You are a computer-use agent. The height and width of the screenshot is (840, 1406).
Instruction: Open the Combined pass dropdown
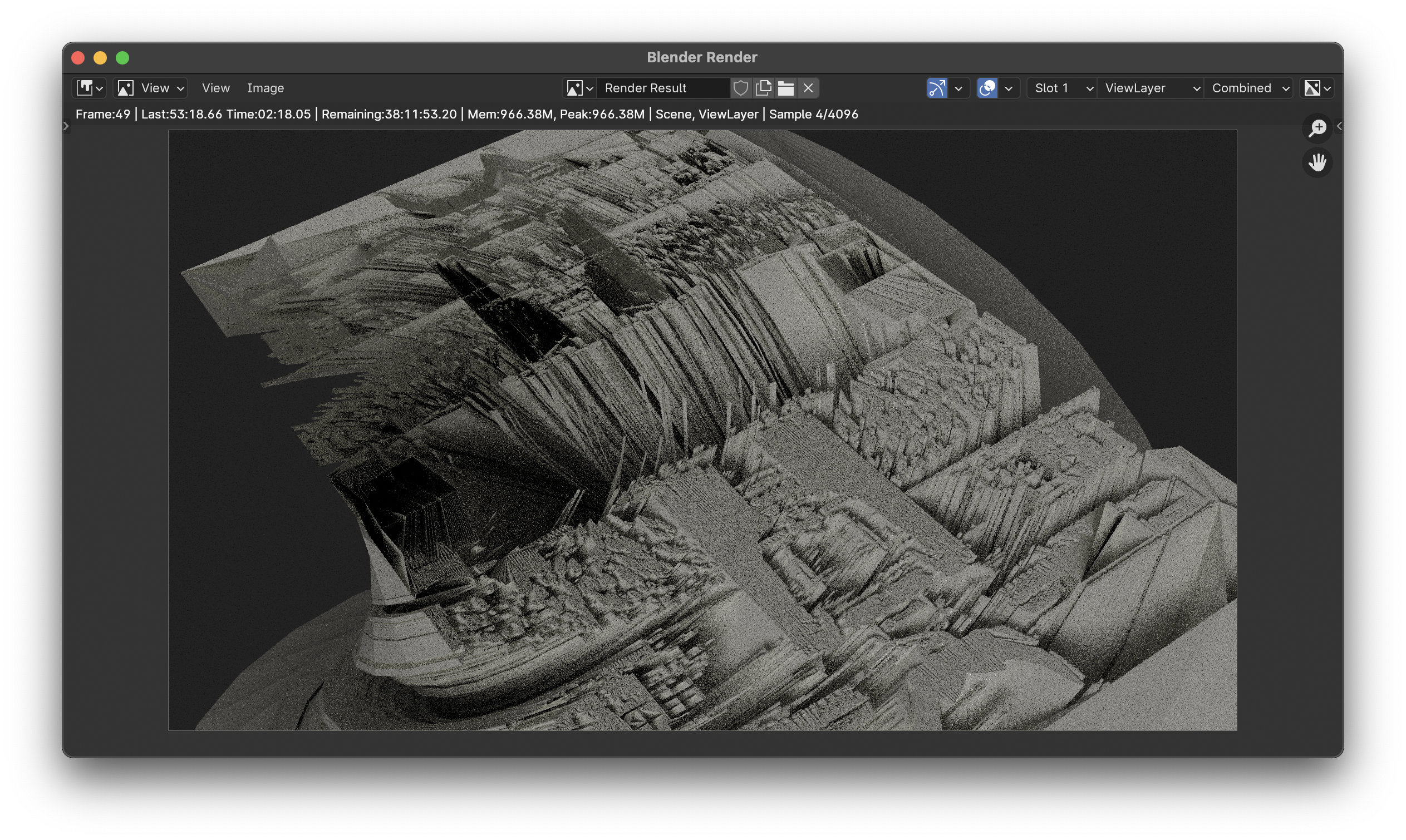tap(1249, 88)
